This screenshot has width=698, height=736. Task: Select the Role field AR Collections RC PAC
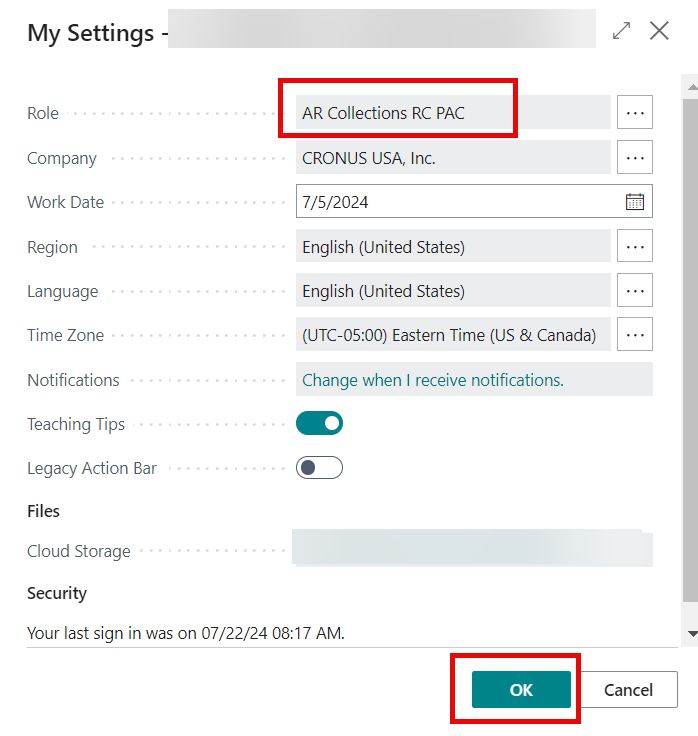coord(453,113)
